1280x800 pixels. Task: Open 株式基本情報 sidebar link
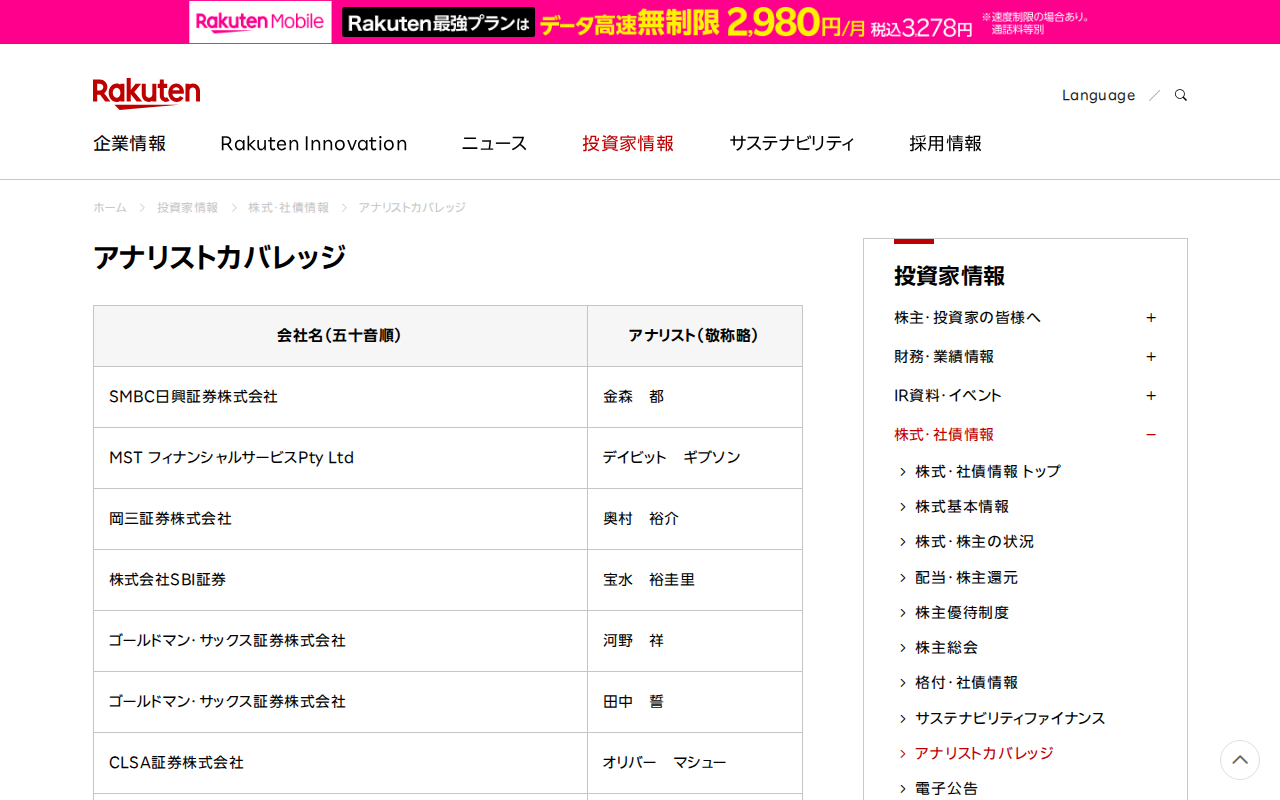(962, 506)
